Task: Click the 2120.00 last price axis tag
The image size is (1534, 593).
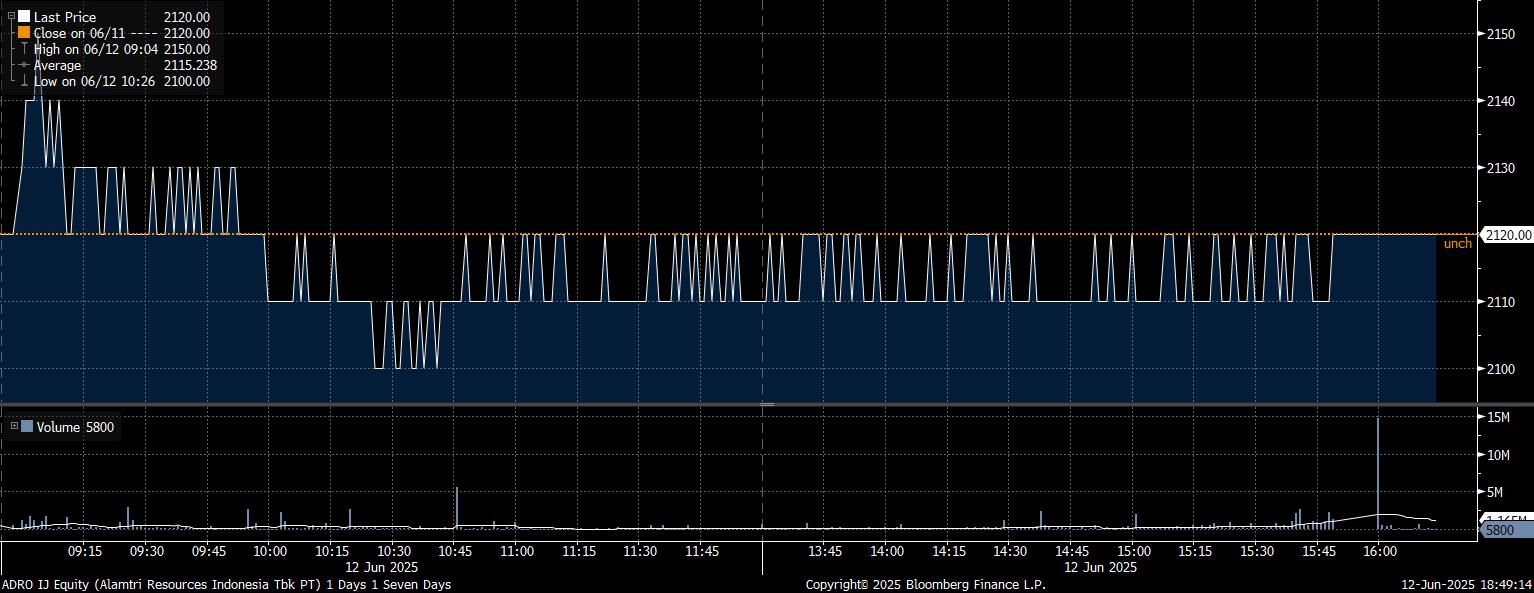Action: [x=1508, y=235]
